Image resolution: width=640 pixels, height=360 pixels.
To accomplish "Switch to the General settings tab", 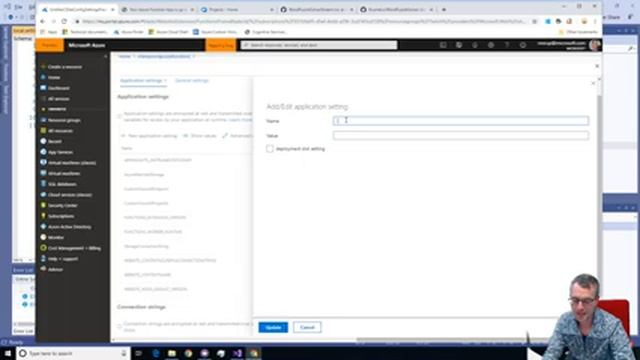I will coord(192,80).
